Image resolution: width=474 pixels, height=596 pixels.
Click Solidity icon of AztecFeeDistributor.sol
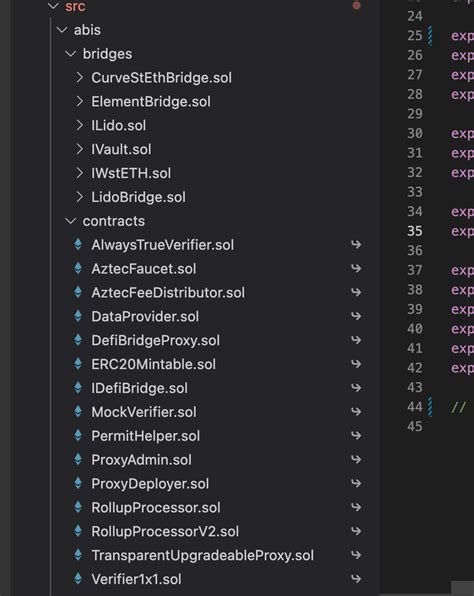pyautogui.click(x=78, y=292)
